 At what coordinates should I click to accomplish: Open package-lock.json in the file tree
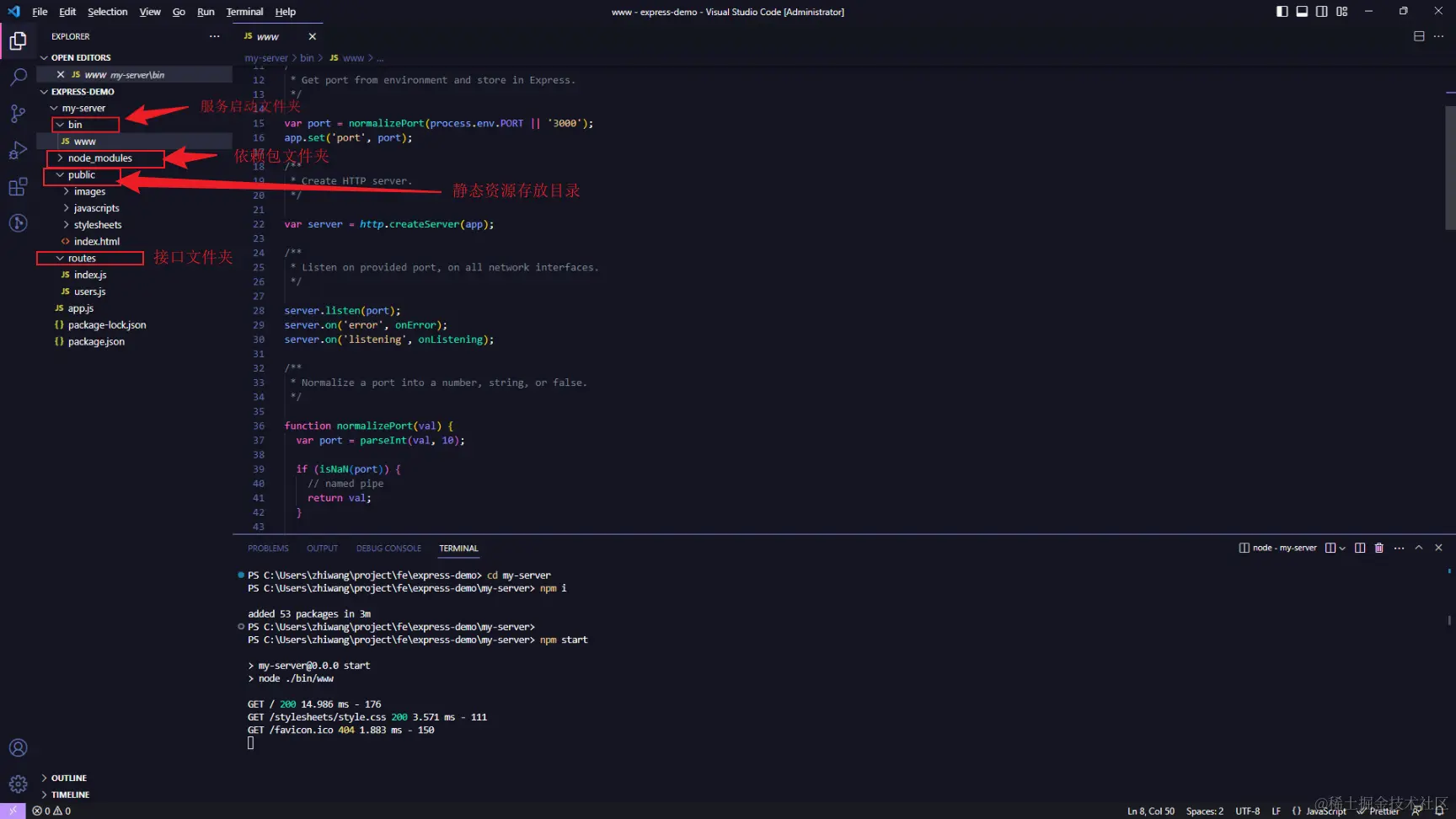point(106,324)
